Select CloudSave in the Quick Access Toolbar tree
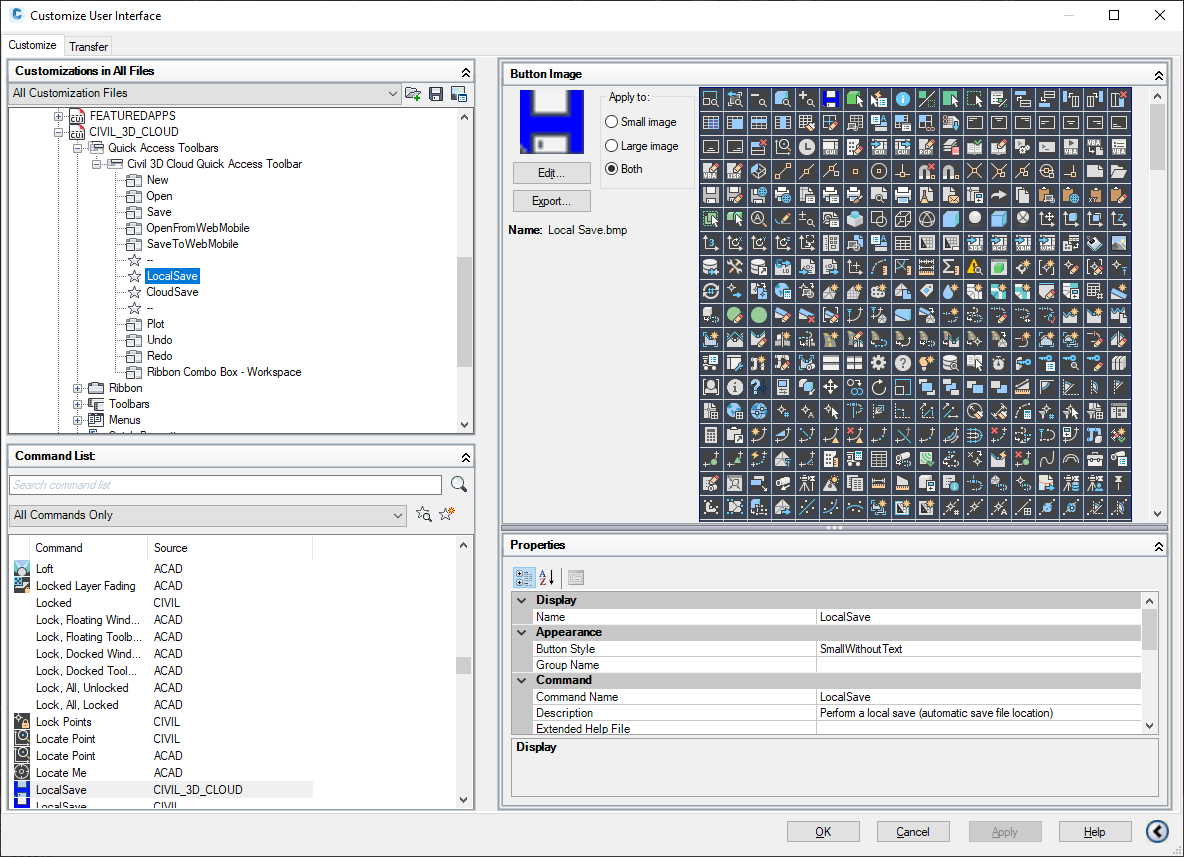This screenshot has width=1184, height=857. (x=172, y=292)
